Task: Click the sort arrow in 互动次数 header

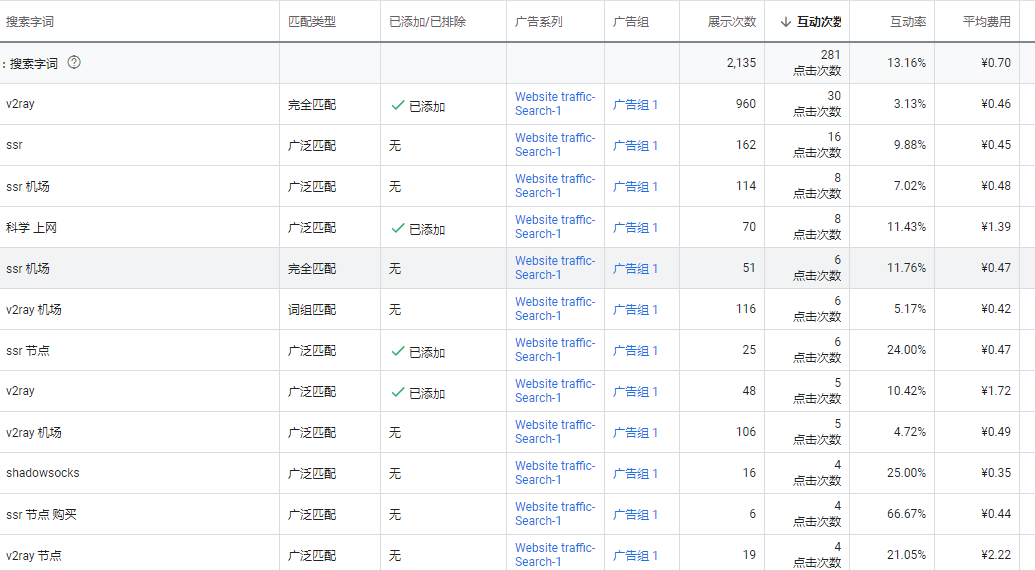Action: (785, 22)
